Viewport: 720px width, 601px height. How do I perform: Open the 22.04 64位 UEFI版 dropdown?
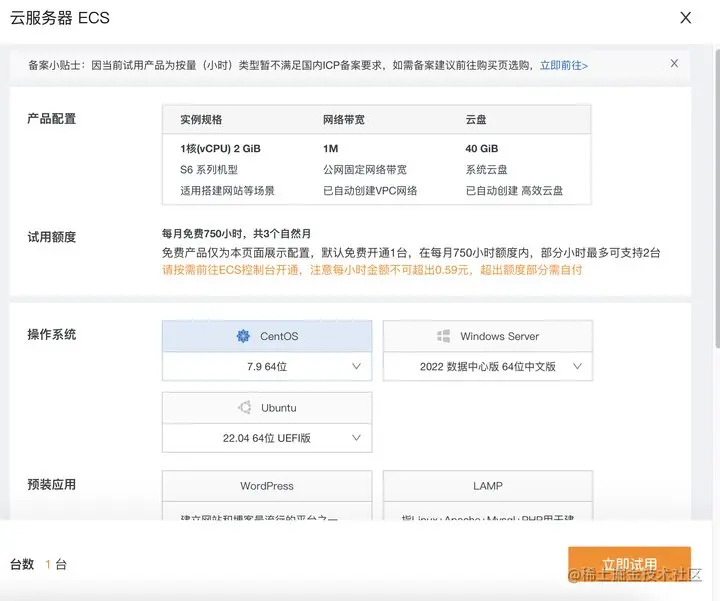[x=267, y=438]
